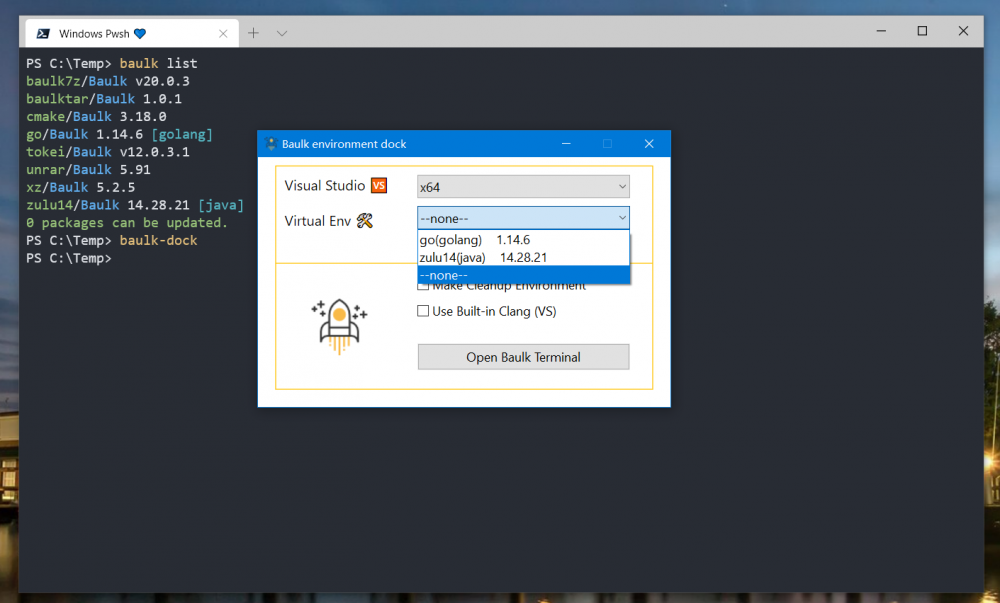Click the 'Baulk environment dock' window title
This screenshot has width=1000, height=603.
[x=344, y=144]
